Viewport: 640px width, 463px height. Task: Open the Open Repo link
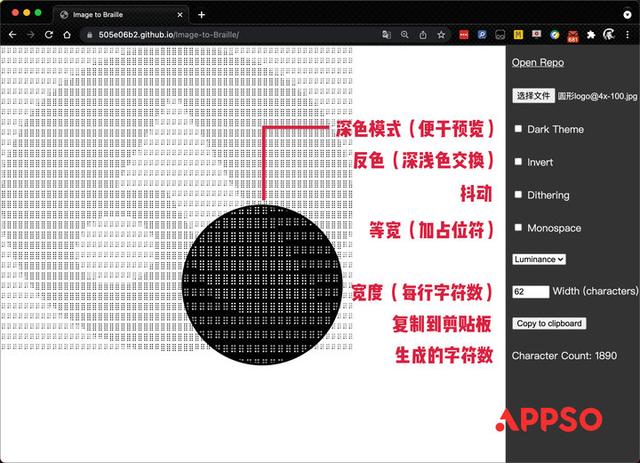pyautogui.click(x=537, y=62)
